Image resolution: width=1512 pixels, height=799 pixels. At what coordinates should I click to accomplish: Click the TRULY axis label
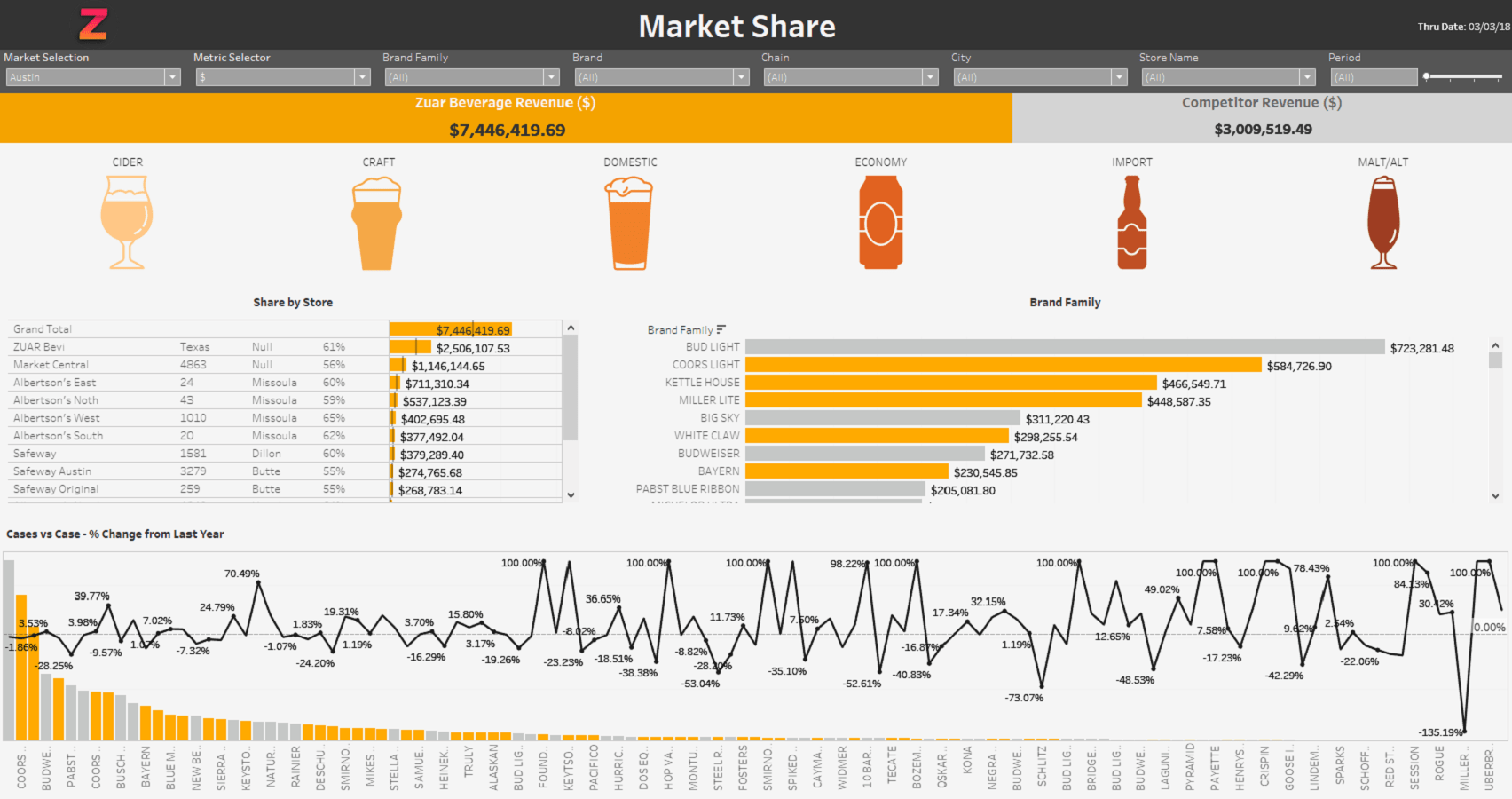(x=469, y=761)
